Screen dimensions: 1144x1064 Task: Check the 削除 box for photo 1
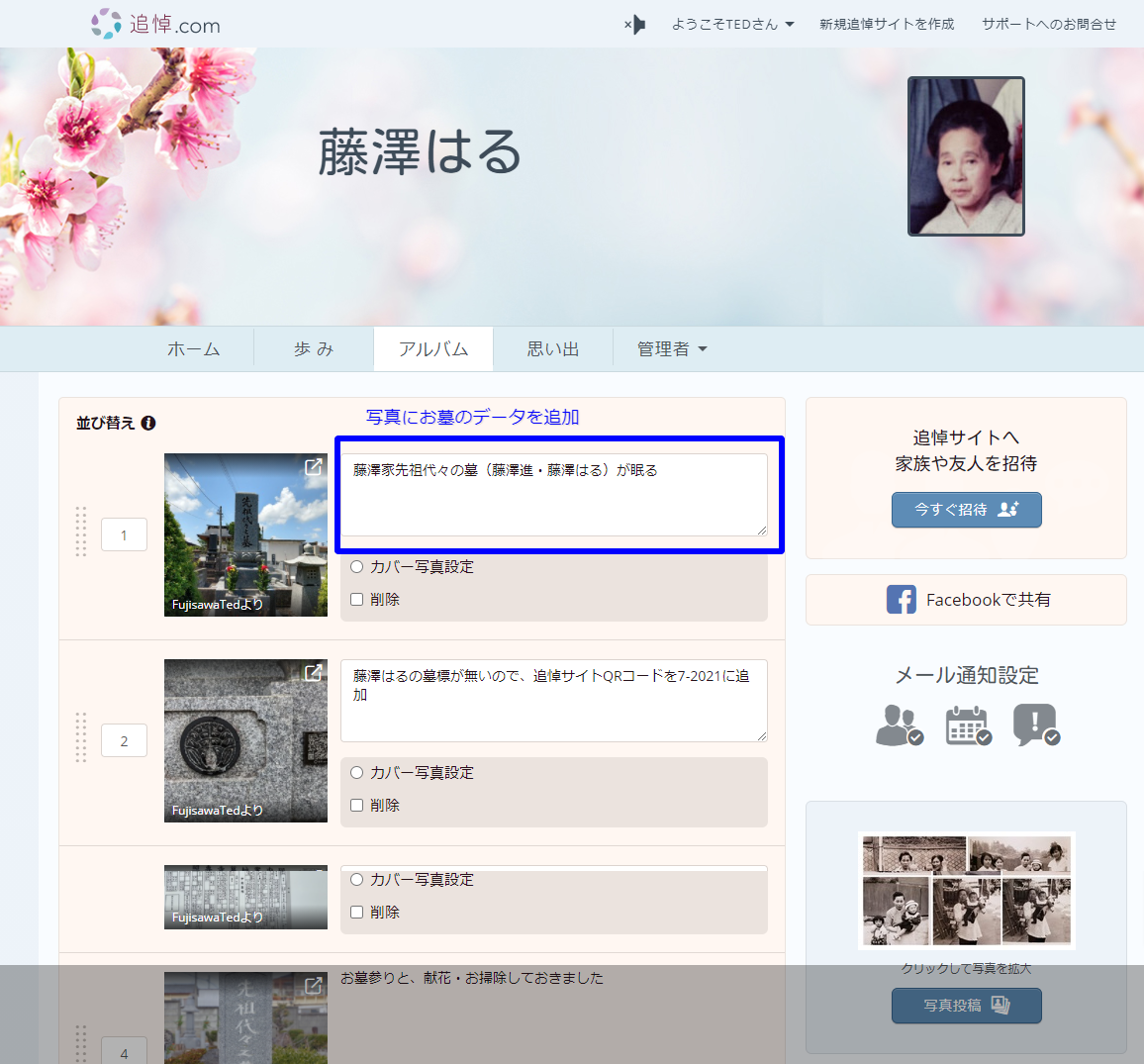[357, 599]
